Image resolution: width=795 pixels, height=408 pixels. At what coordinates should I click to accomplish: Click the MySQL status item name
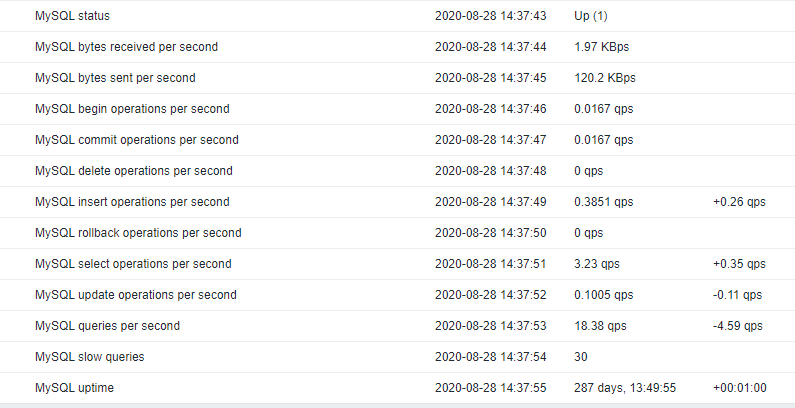[x=72, y=16]
